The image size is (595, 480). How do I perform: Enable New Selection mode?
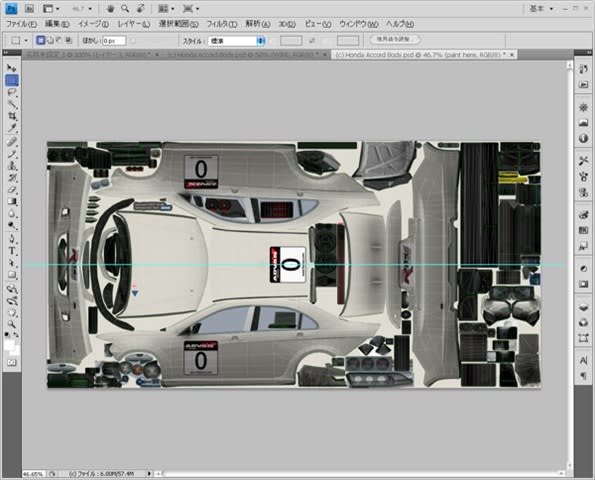tap(41, 40)
